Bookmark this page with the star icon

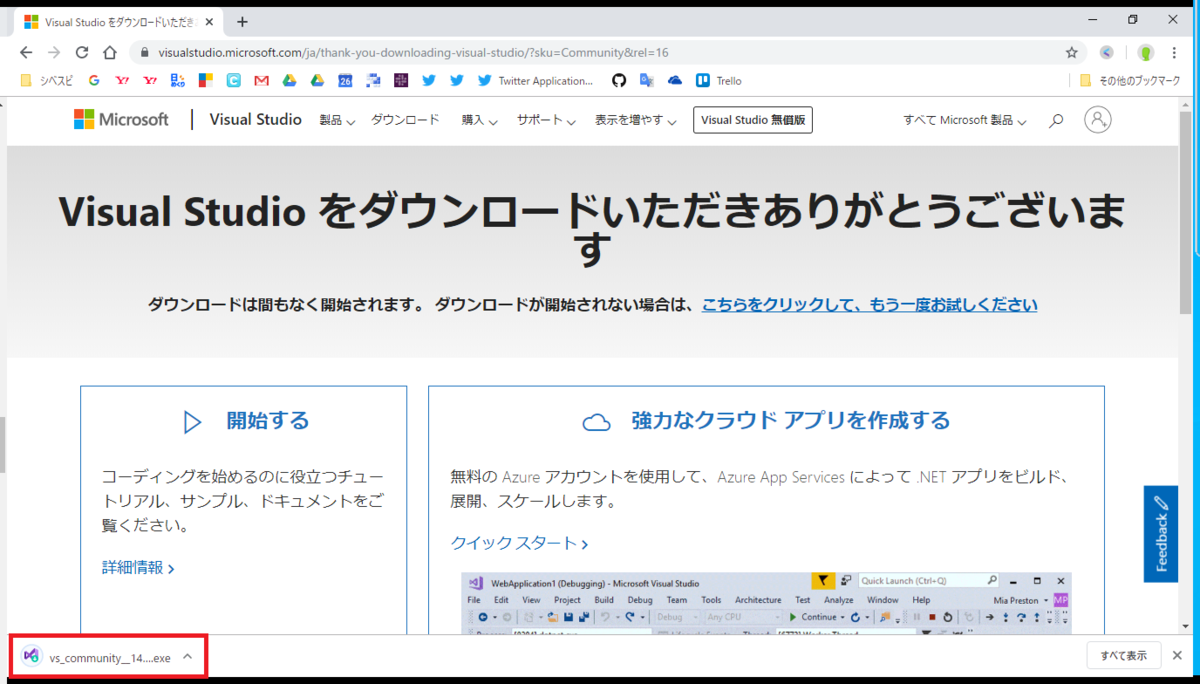click(1071, 52)
